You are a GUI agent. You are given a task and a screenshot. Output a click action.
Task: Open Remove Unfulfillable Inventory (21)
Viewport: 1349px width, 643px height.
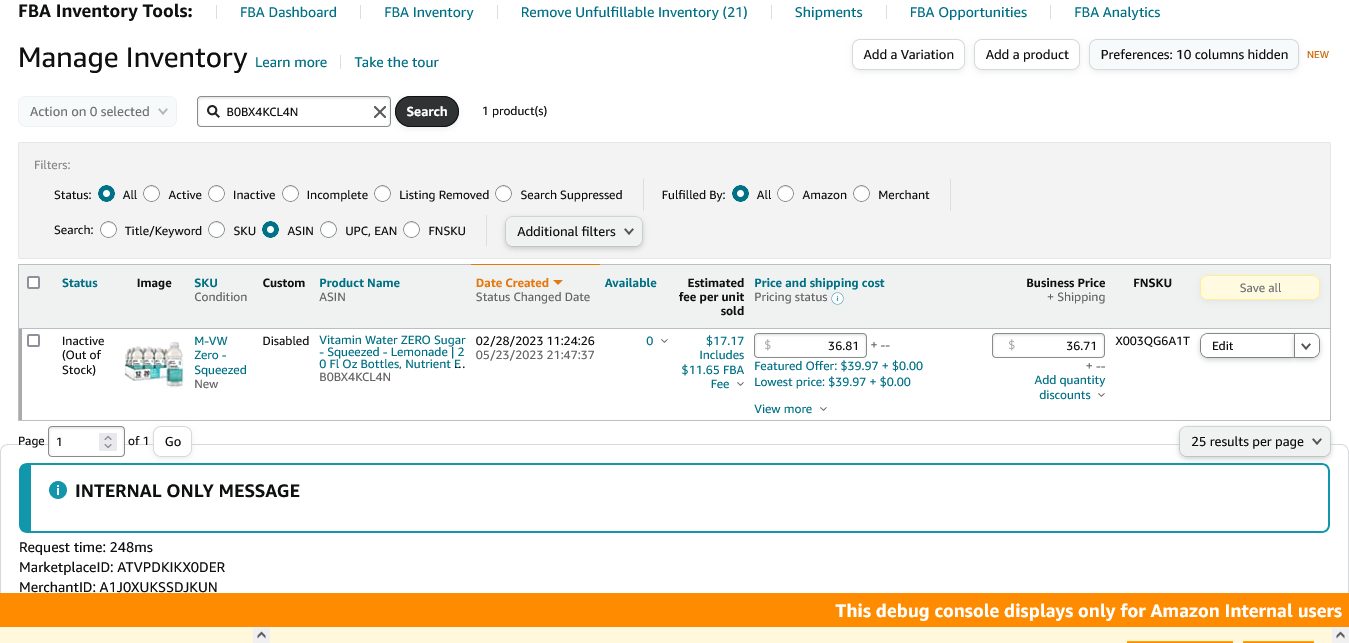click(634, 13)
